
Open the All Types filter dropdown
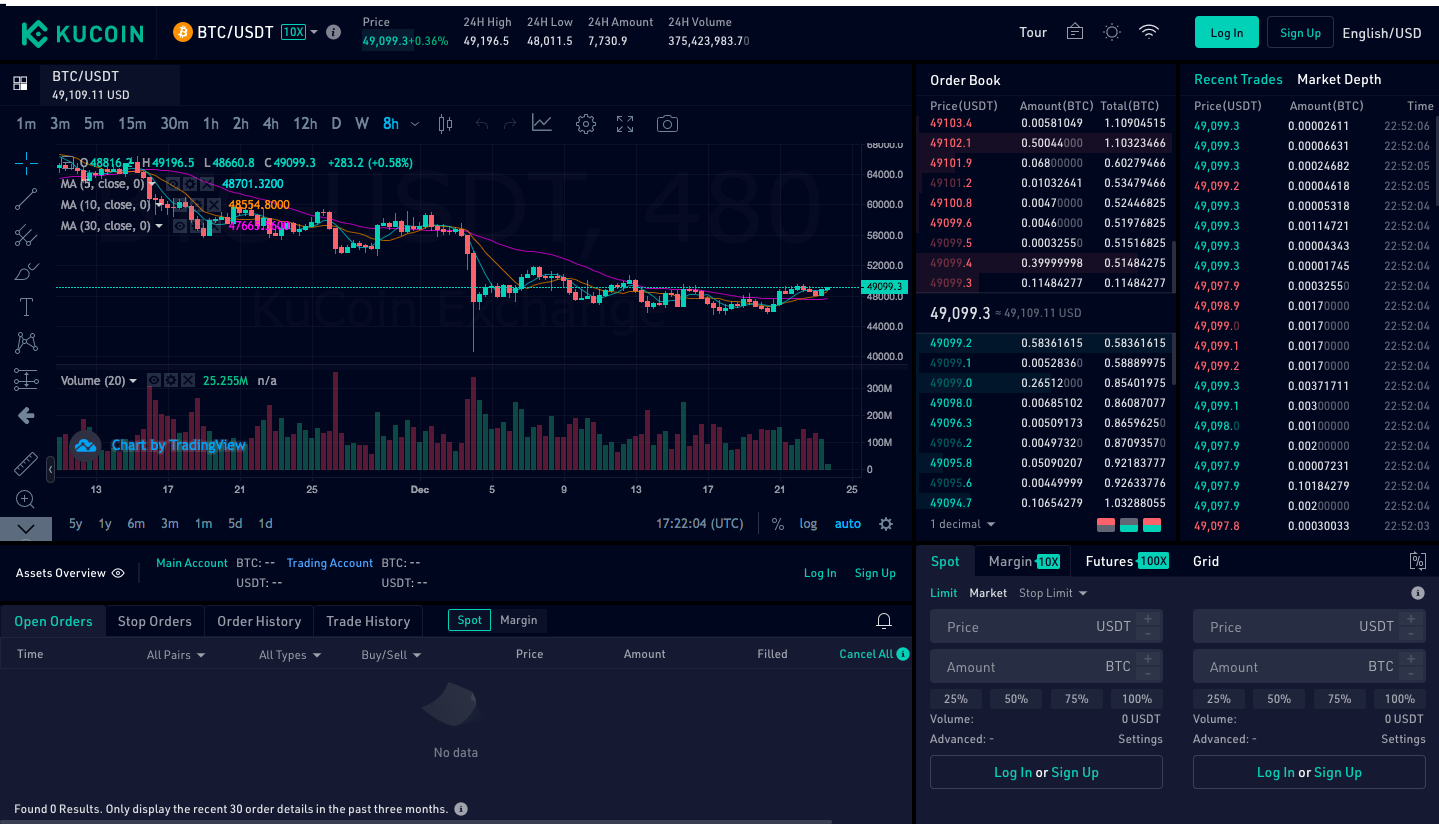click(x=290, y=655)
